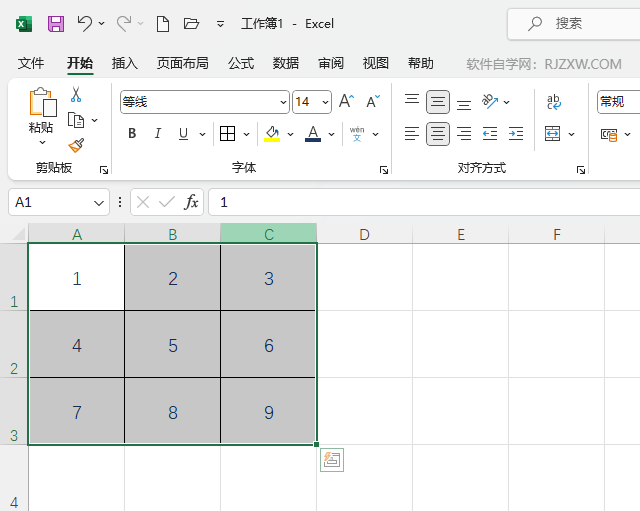Align text right
The image size is (640, 511).
pyautogui.click(x=464, y=133)
